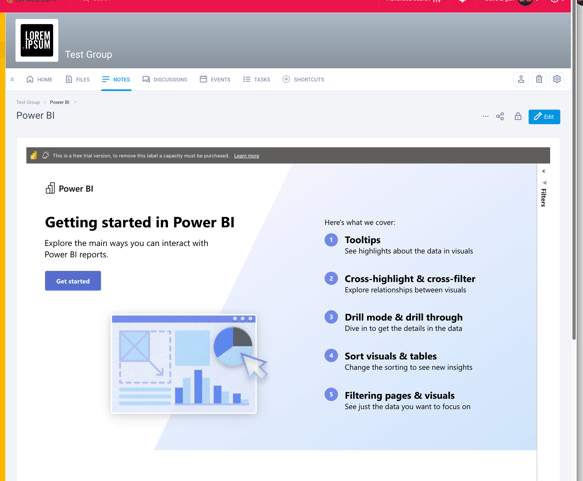Click the 'Here's what we cover:' label

tap(360, 222)
